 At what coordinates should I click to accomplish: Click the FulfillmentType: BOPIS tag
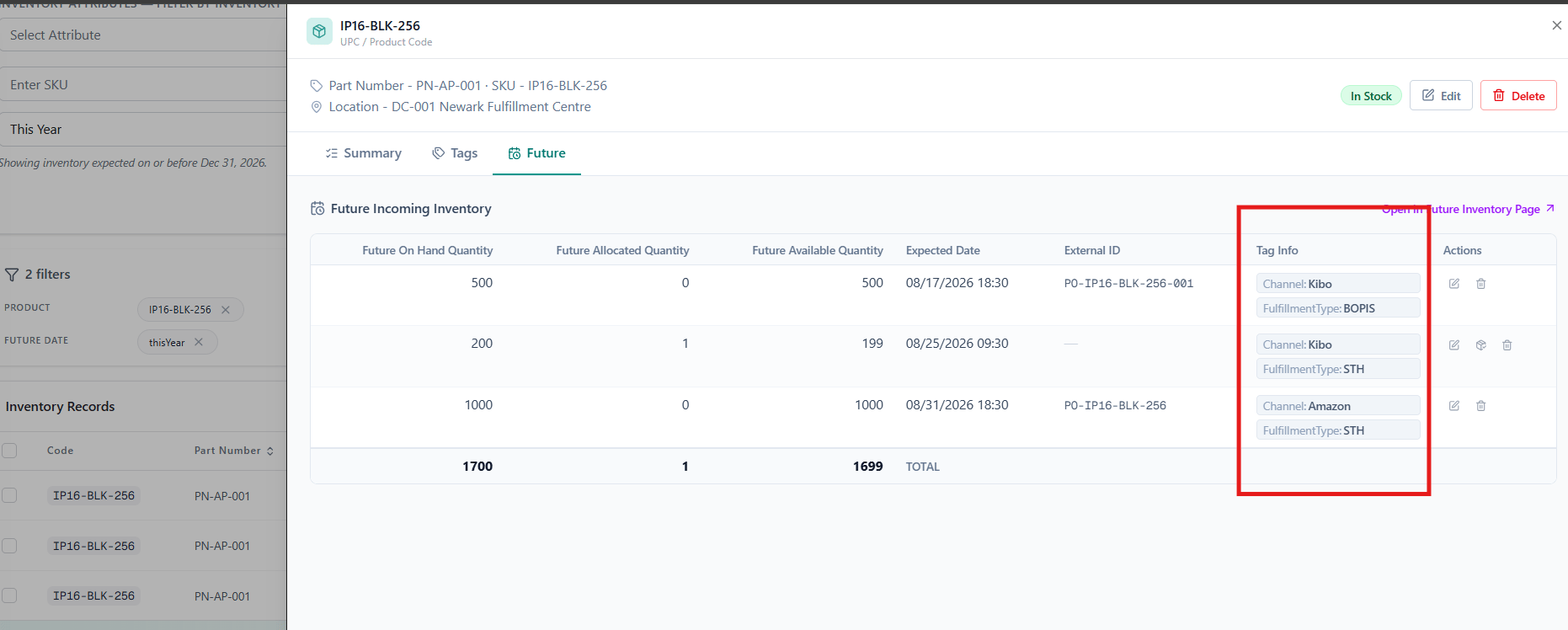point(1338,308)
